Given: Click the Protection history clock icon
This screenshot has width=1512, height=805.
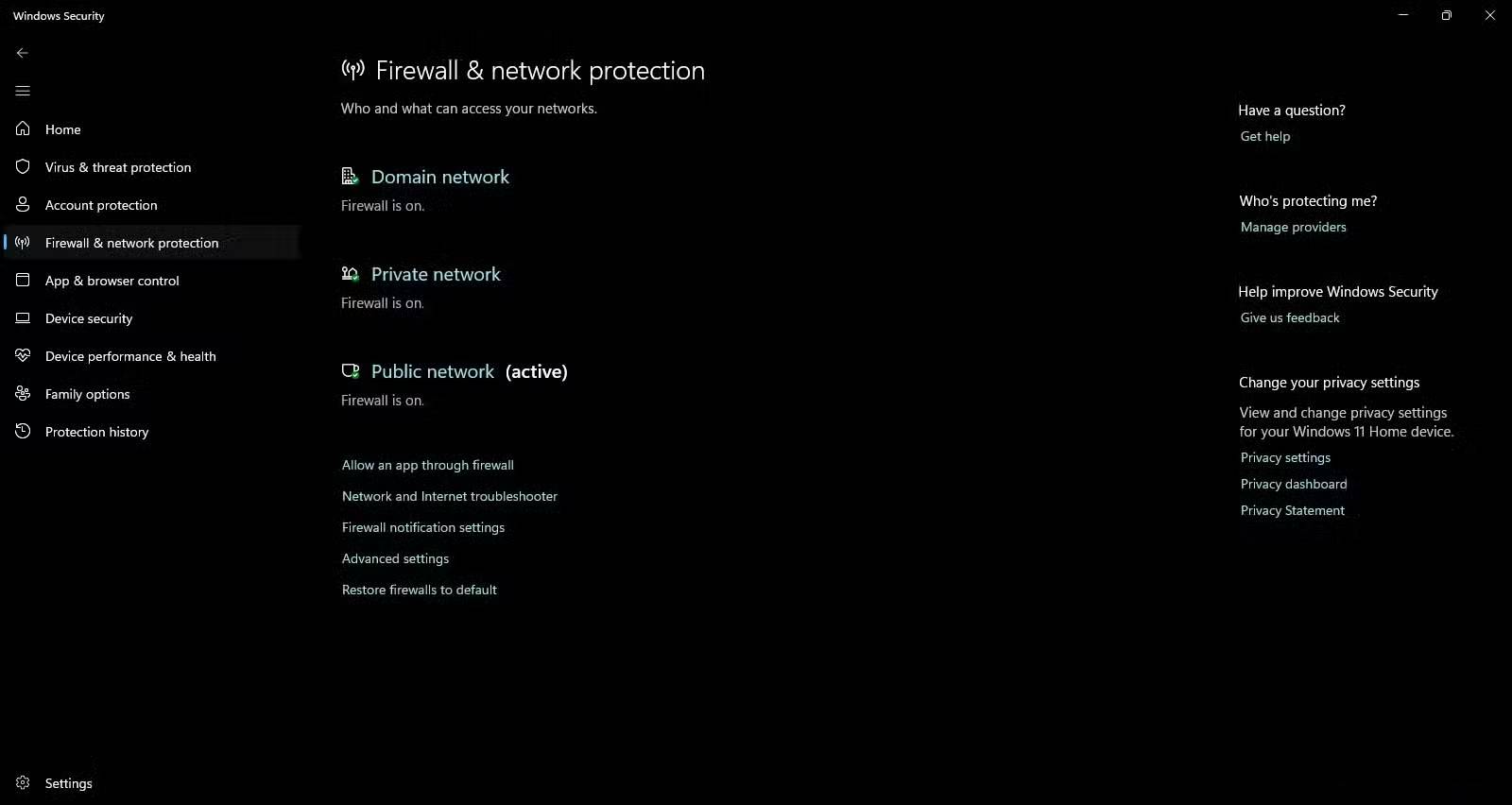Looking at the screenshot, I should pos(23,432).
